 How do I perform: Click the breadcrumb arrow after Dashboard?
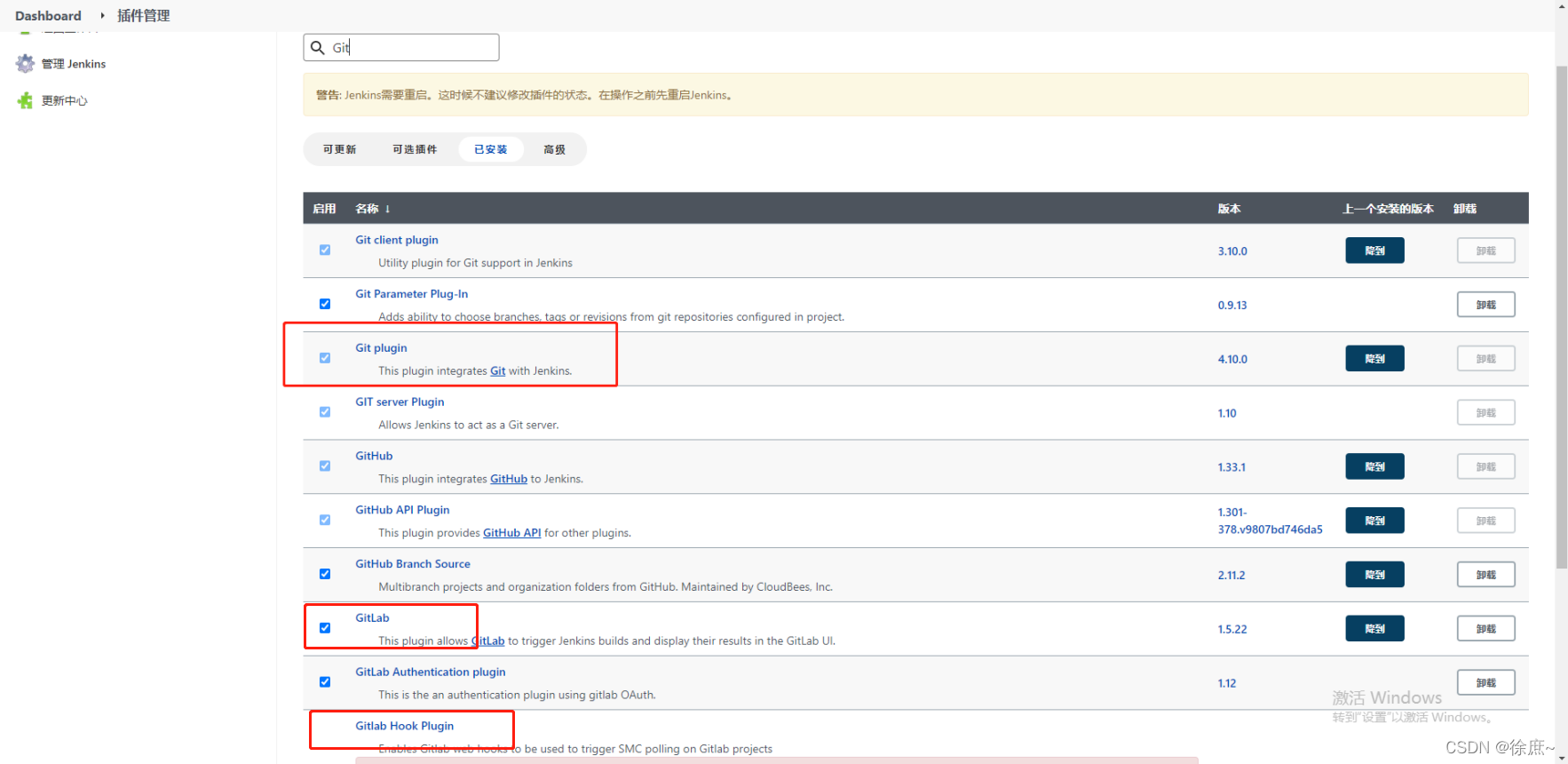[102, 15]
